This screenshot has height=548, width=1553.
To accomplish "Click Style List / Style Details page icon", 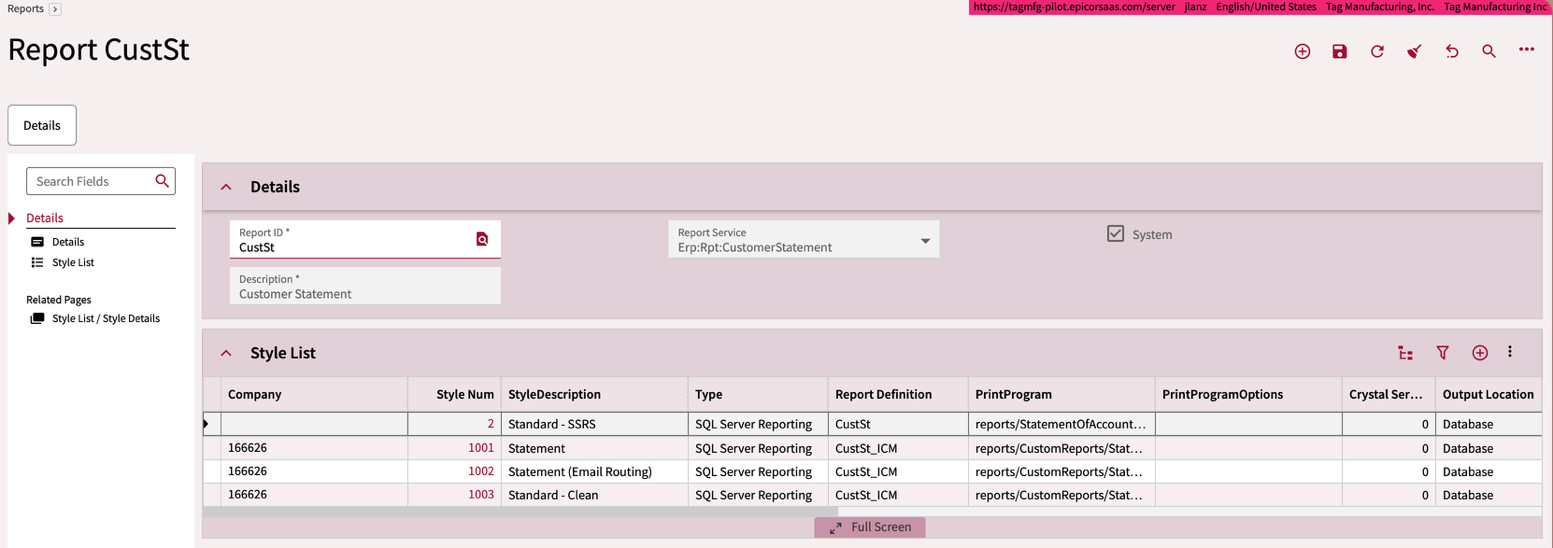I will click(38, 318).
